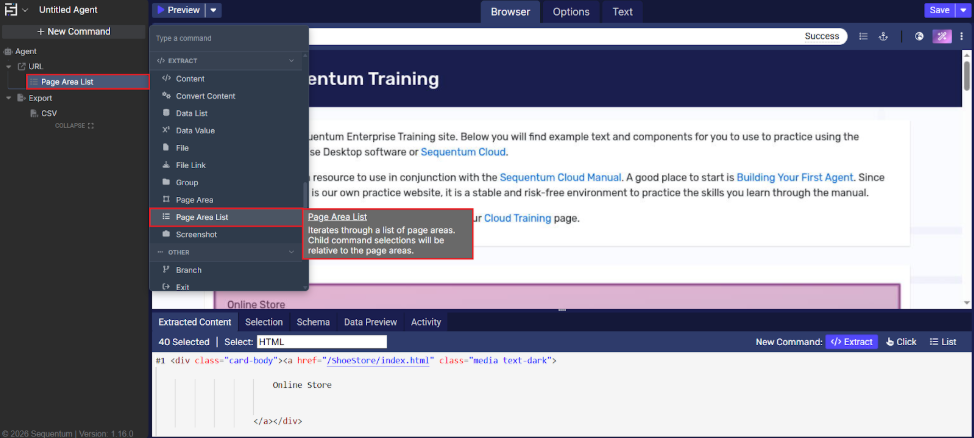Screen dimensions: 974x438
Task: Collapse the Export tree node
Action: click(9, 98)
